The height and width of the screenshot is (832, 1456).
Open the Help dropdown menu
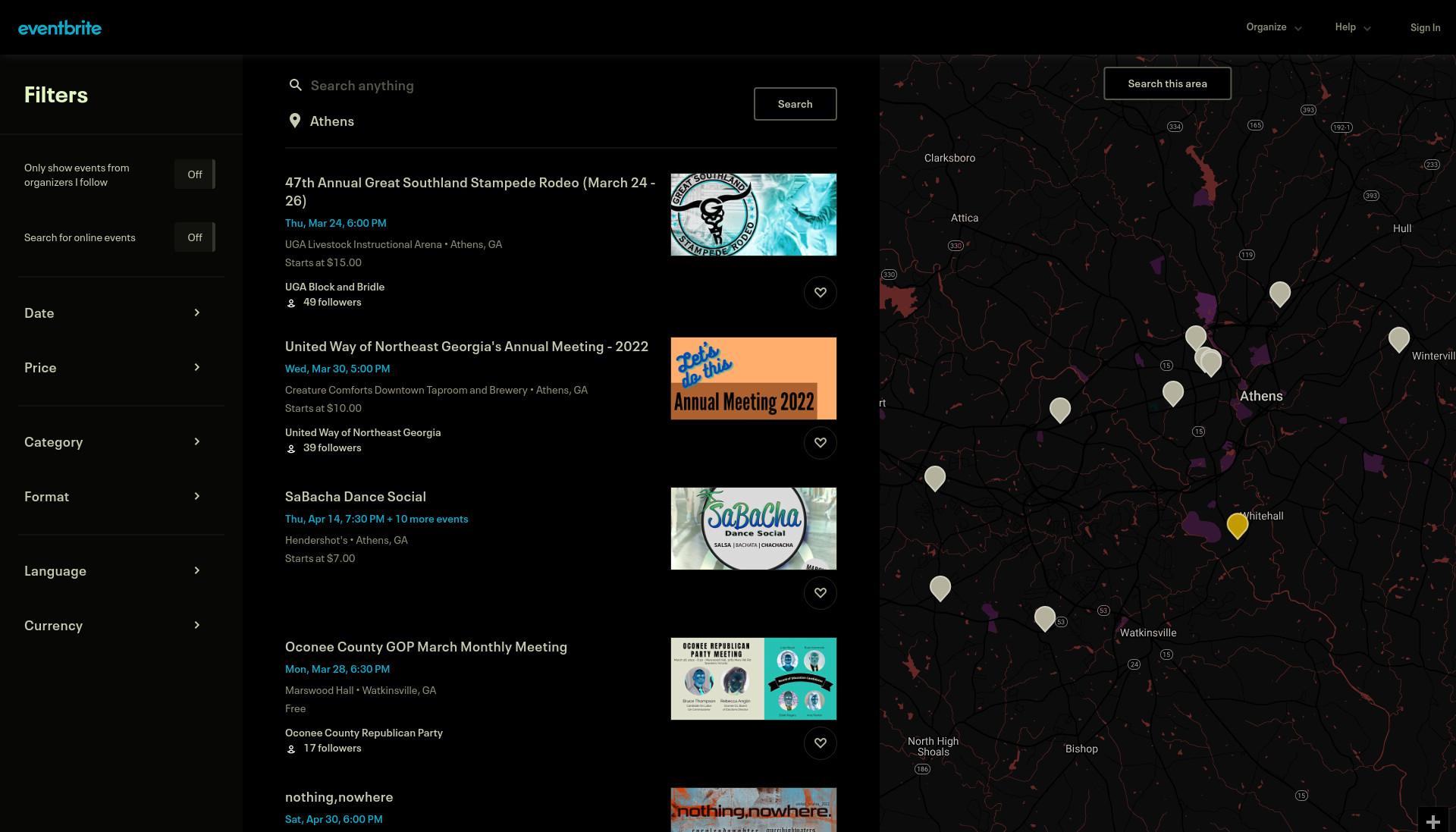click(x=1354, y=27)
